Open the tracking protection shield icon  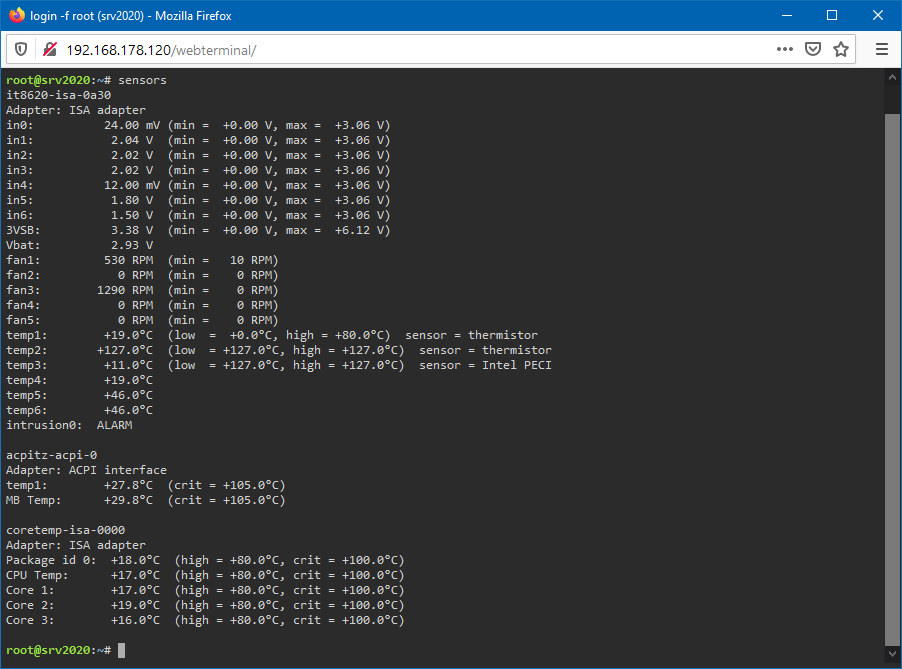(21, 49)
